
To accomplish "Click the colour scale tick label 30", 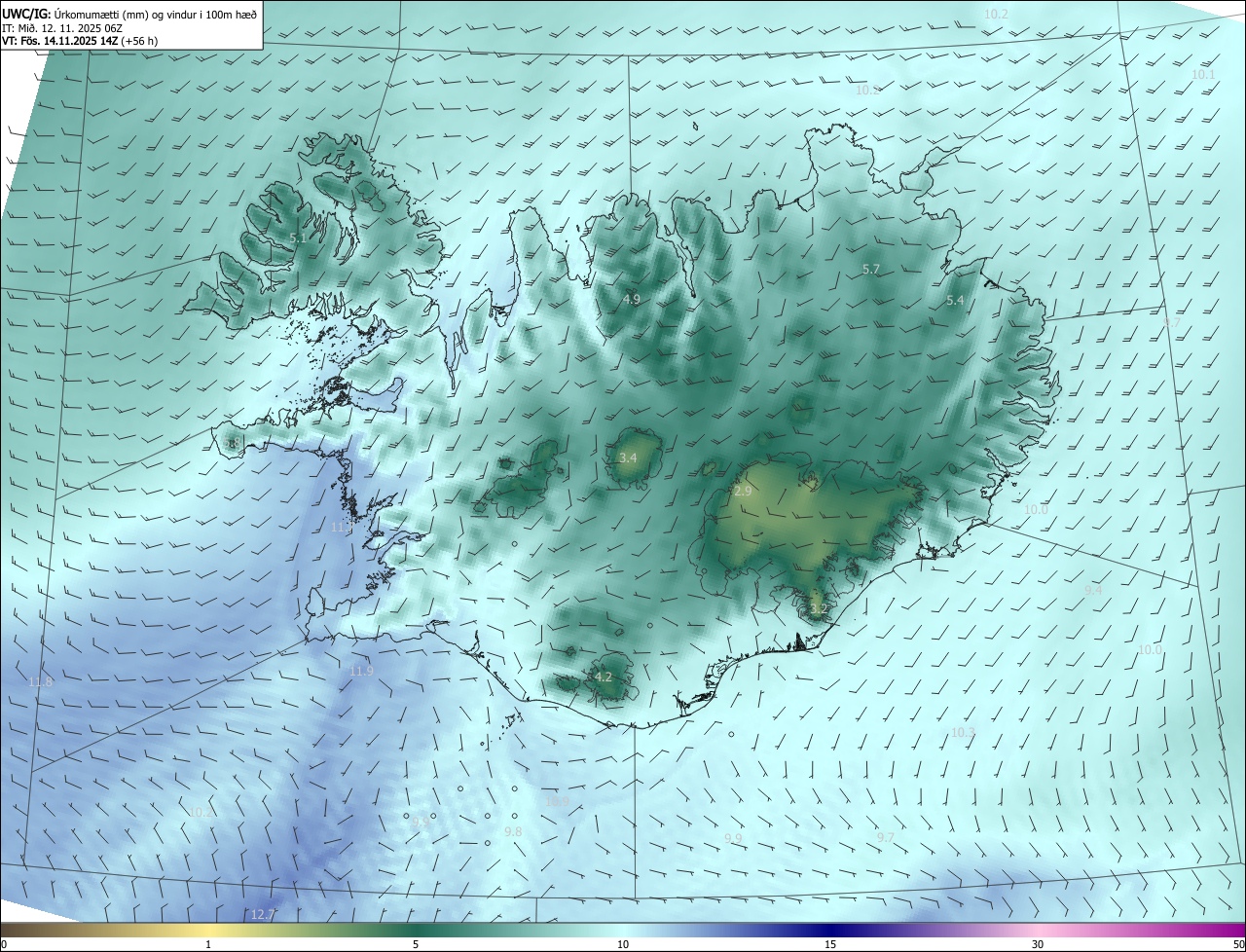I will coord(1038,944).
